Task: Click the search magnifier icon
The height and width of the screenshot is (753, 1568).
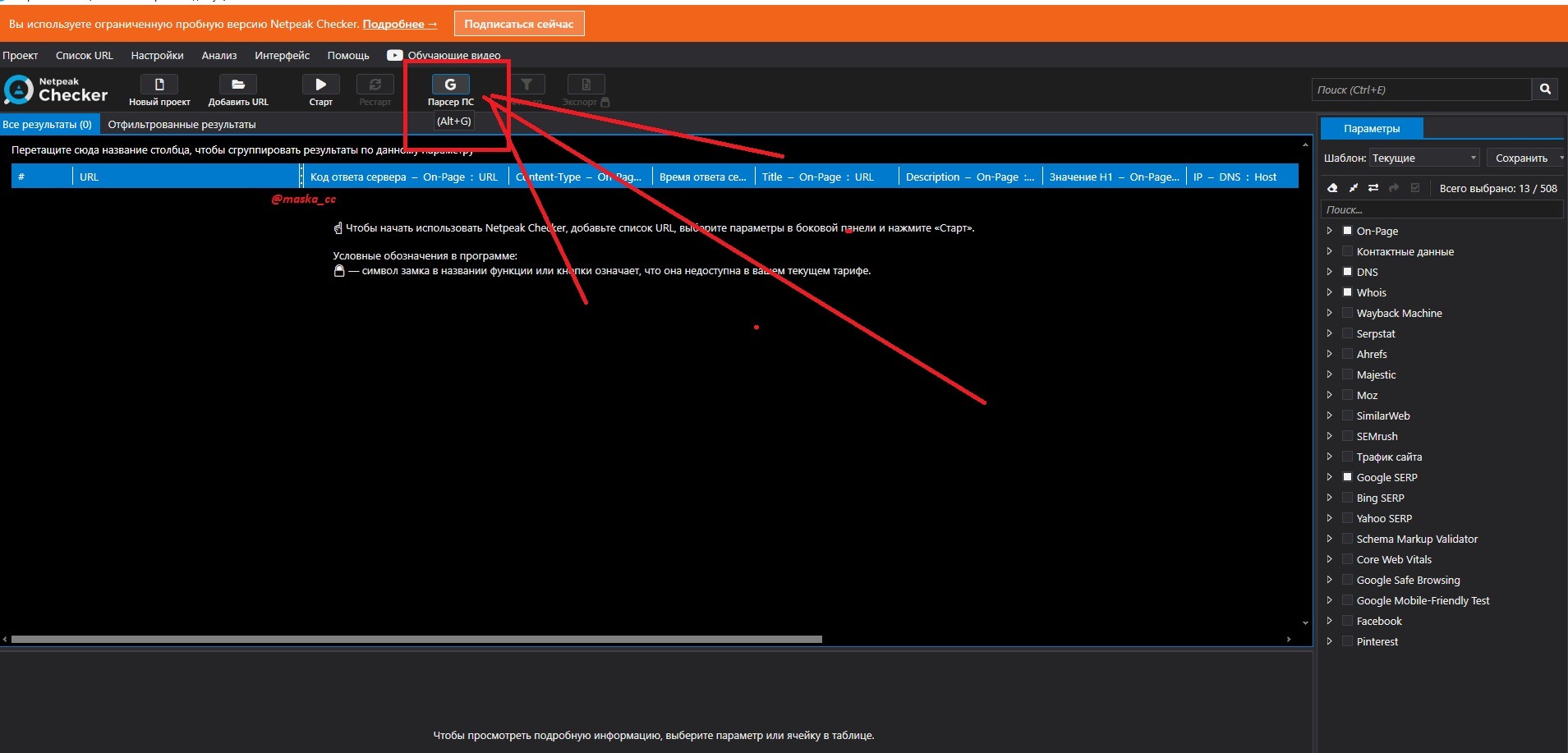Action: pyautogui.click(x=1545, y=89)
